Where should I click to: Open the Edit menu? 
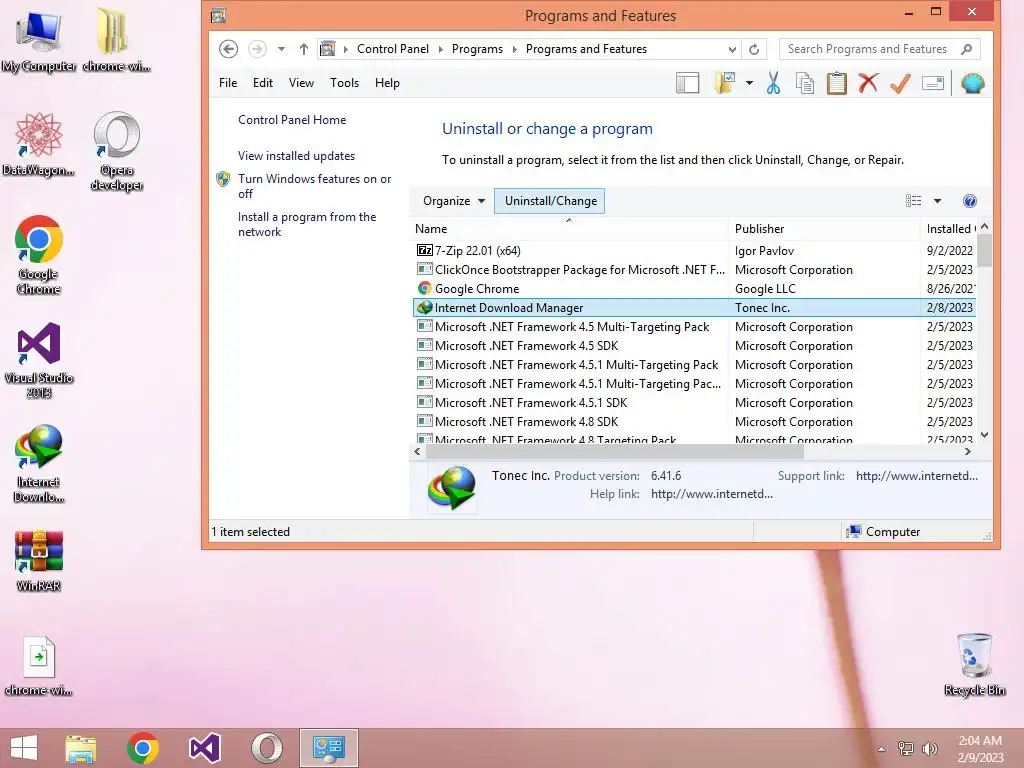(263, 83)
